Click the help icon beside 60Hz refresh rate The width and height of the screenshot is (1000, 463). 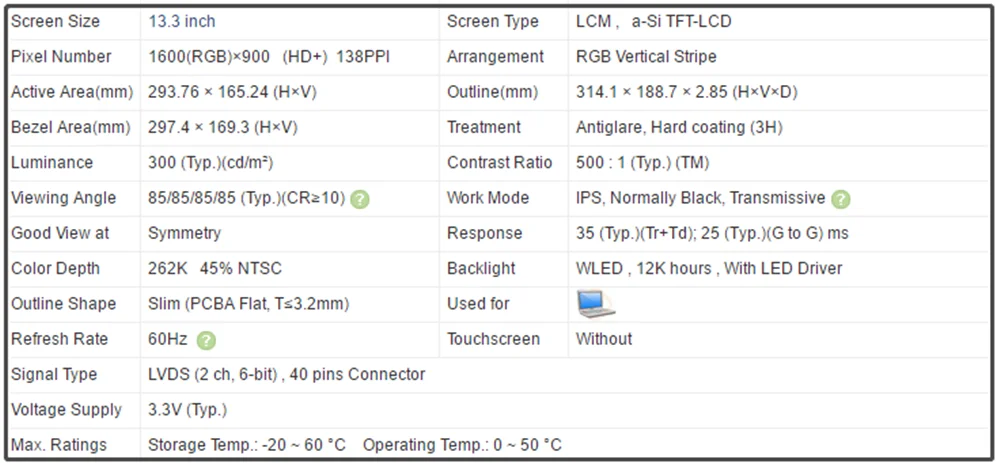[x=206, y=340]
